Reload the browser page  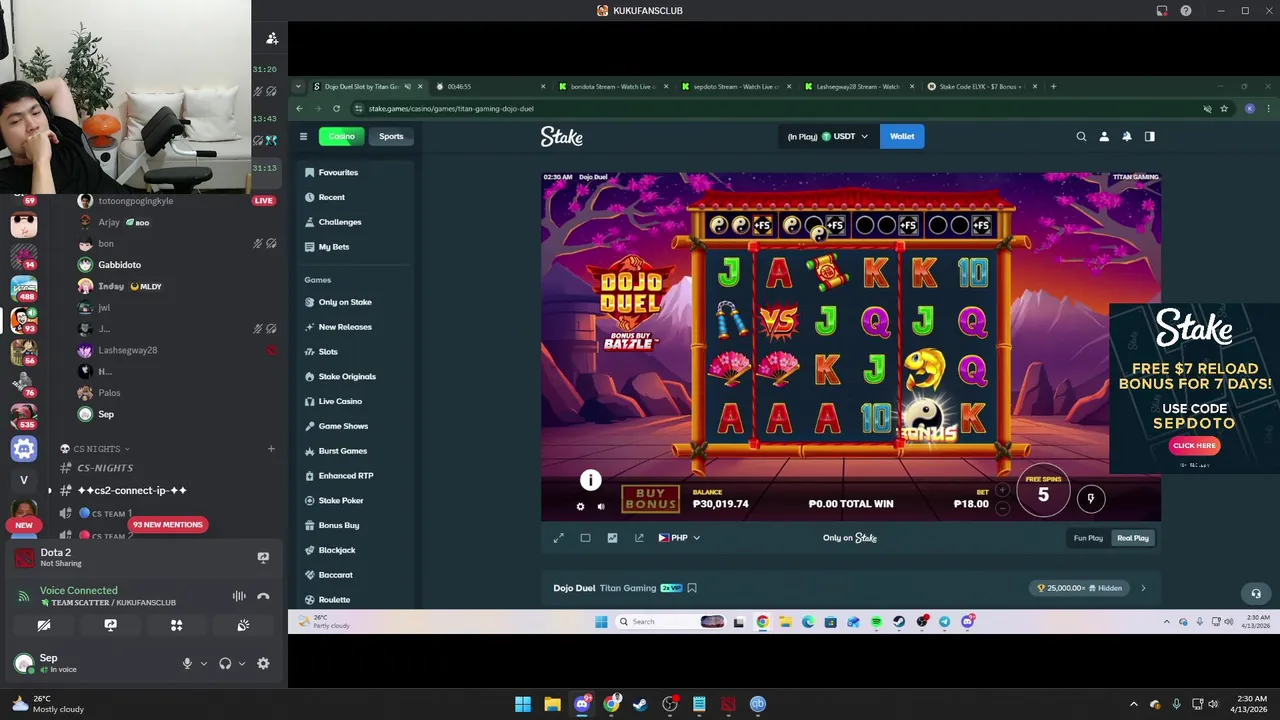point(336,108)
